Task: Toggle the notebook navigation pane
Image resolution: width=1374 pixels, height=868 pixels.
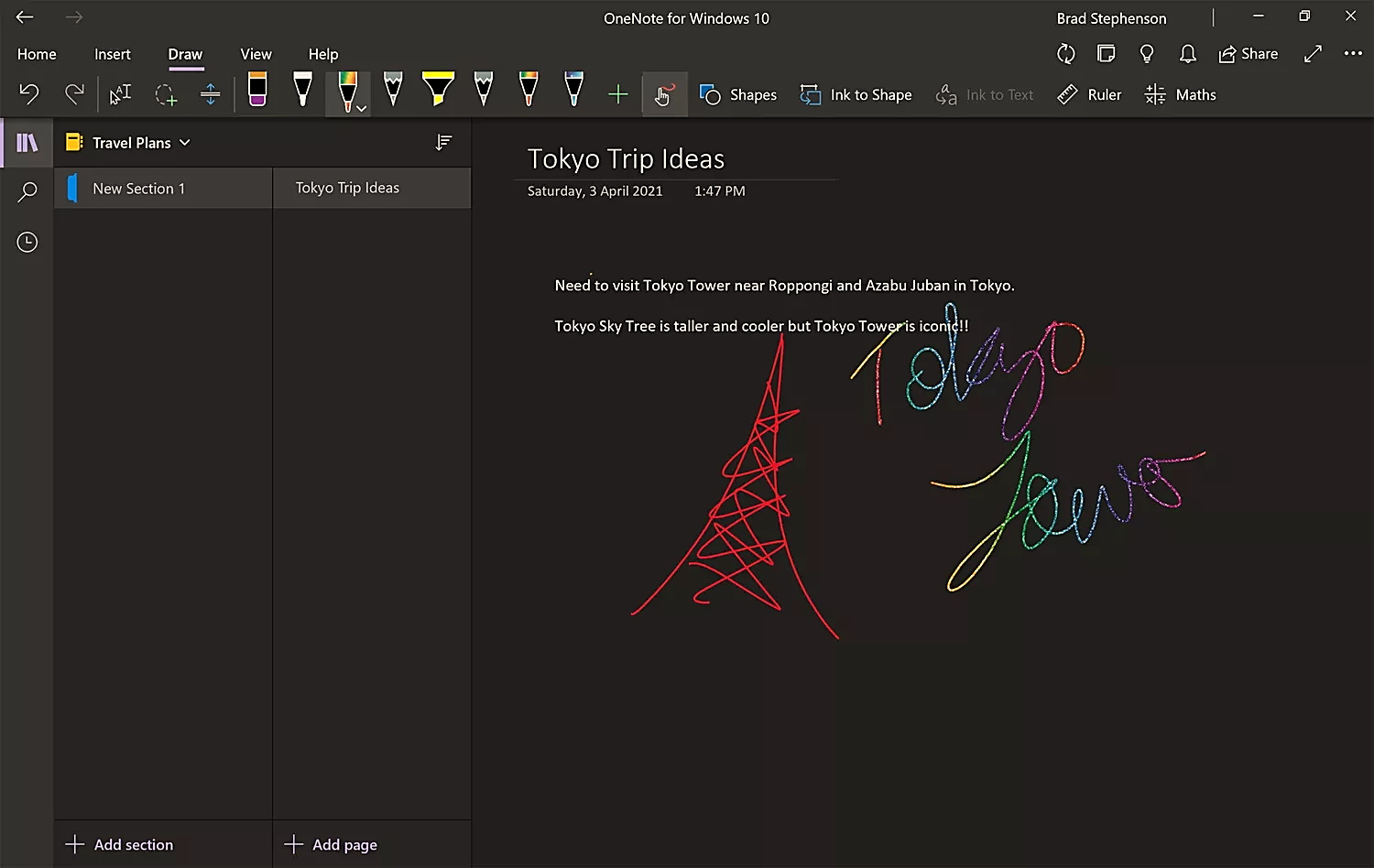Action: pyautogui.click(x=27, y=142)
